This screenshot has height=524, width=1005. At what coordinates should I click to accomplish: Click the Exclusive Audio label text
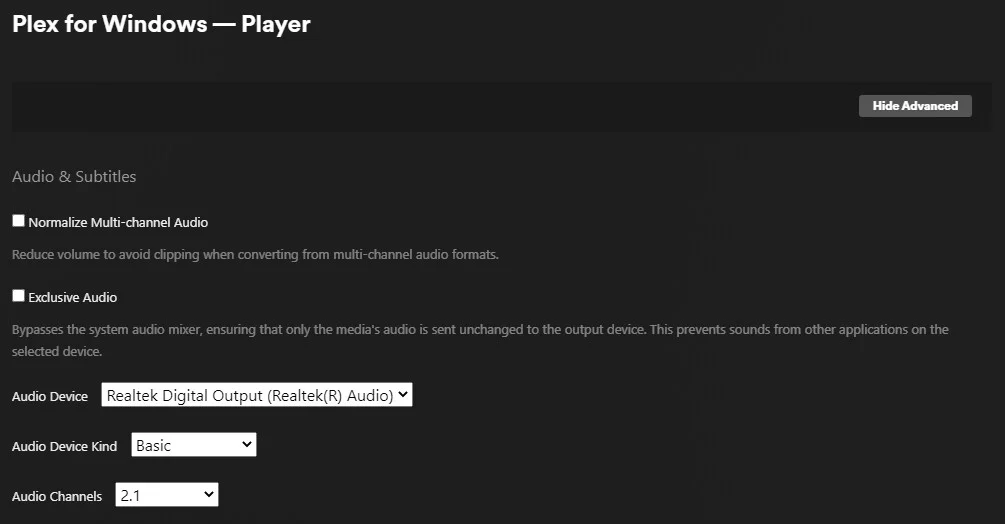pos(73,297)
